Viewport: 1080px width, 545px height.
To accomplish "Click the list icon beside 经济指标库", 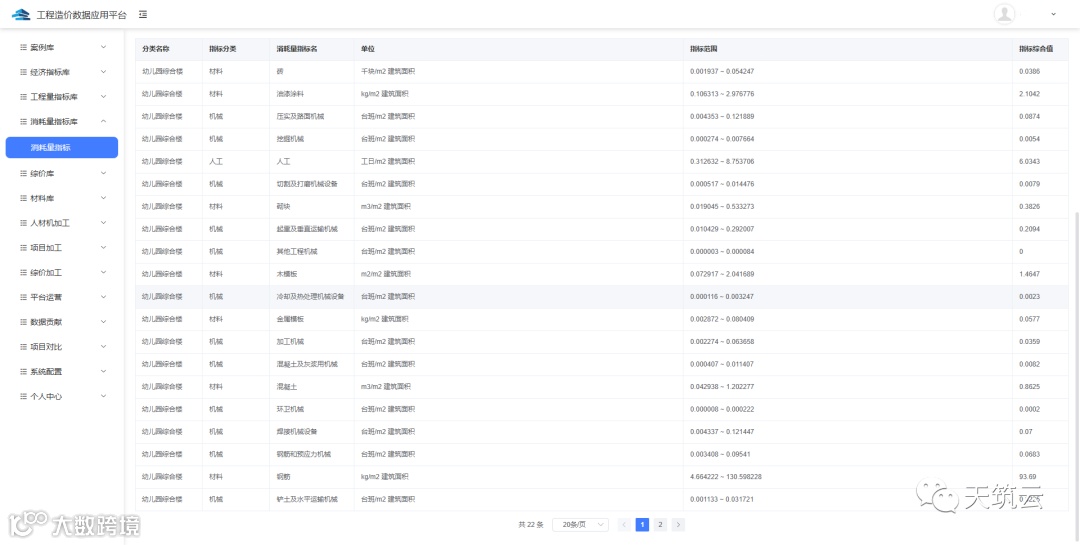I will click(23, 72).
